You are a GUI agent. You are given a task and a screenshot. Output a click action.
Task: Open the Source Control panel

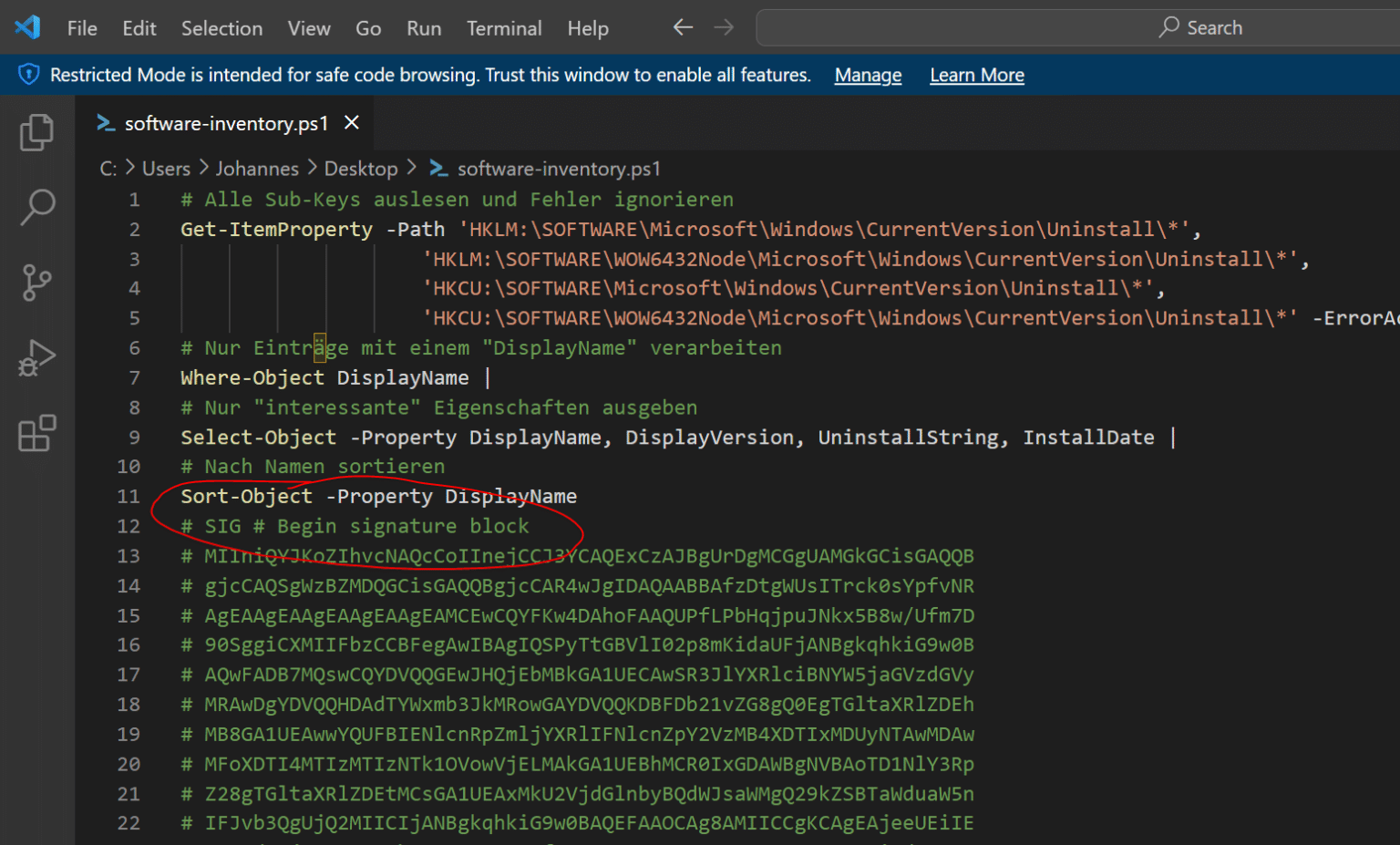tap(36, 283)
